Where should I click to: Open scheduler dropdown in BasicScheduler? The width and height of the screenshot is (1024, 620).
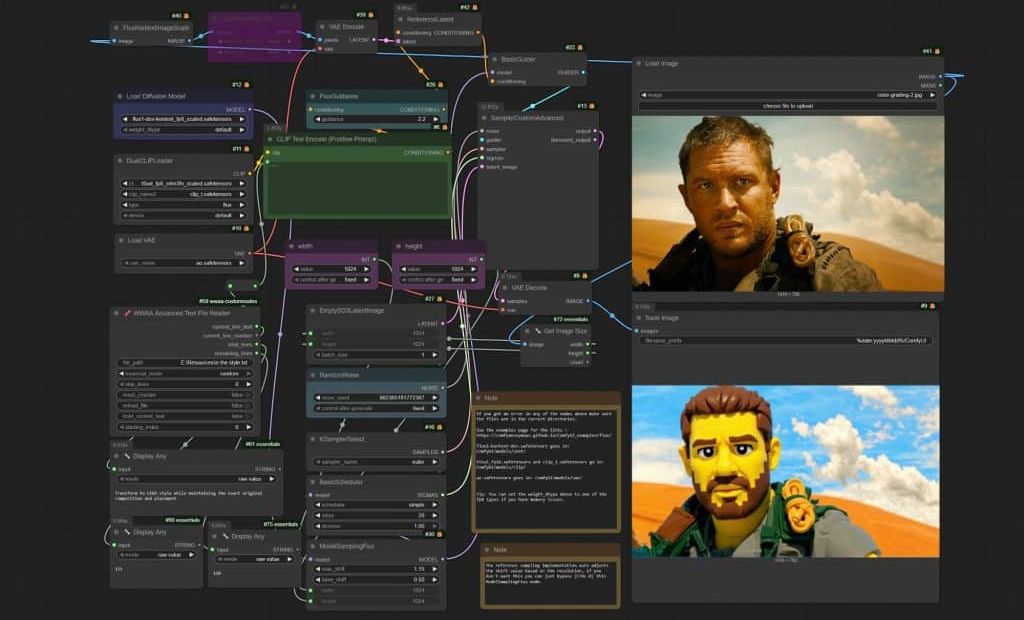[x=376, y=507]
